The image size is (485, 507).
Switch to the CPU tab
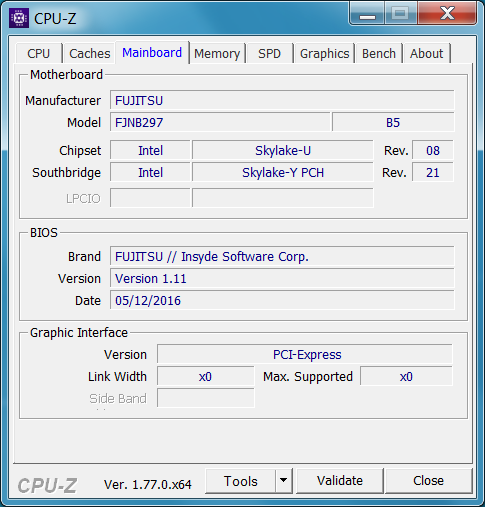click(x=39, y=53)
